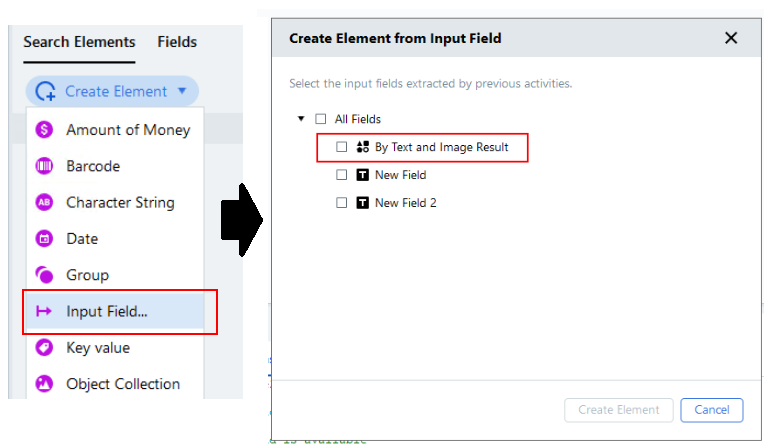Screen dimensions: 764x445
Task: Choose the Key value tag icon
Action: pos(44,348)
